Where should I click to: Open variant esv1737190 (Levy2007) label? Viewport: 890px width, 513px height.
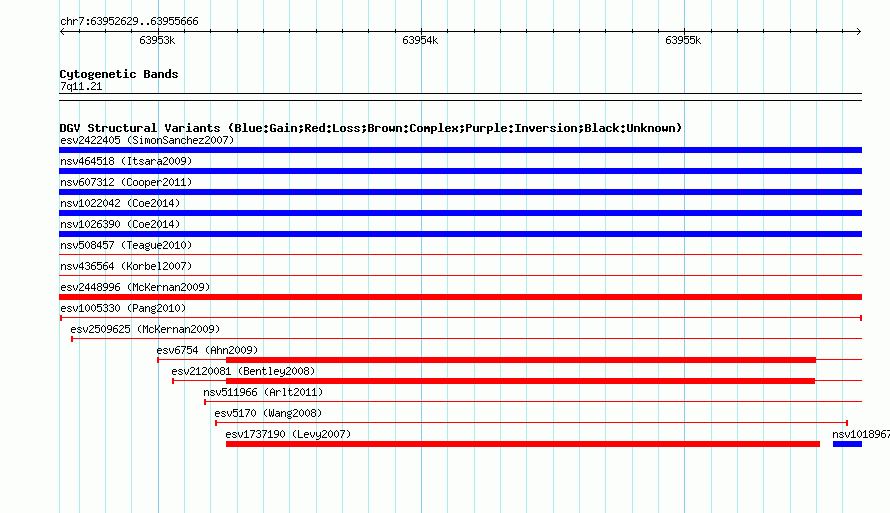(288, 434)
